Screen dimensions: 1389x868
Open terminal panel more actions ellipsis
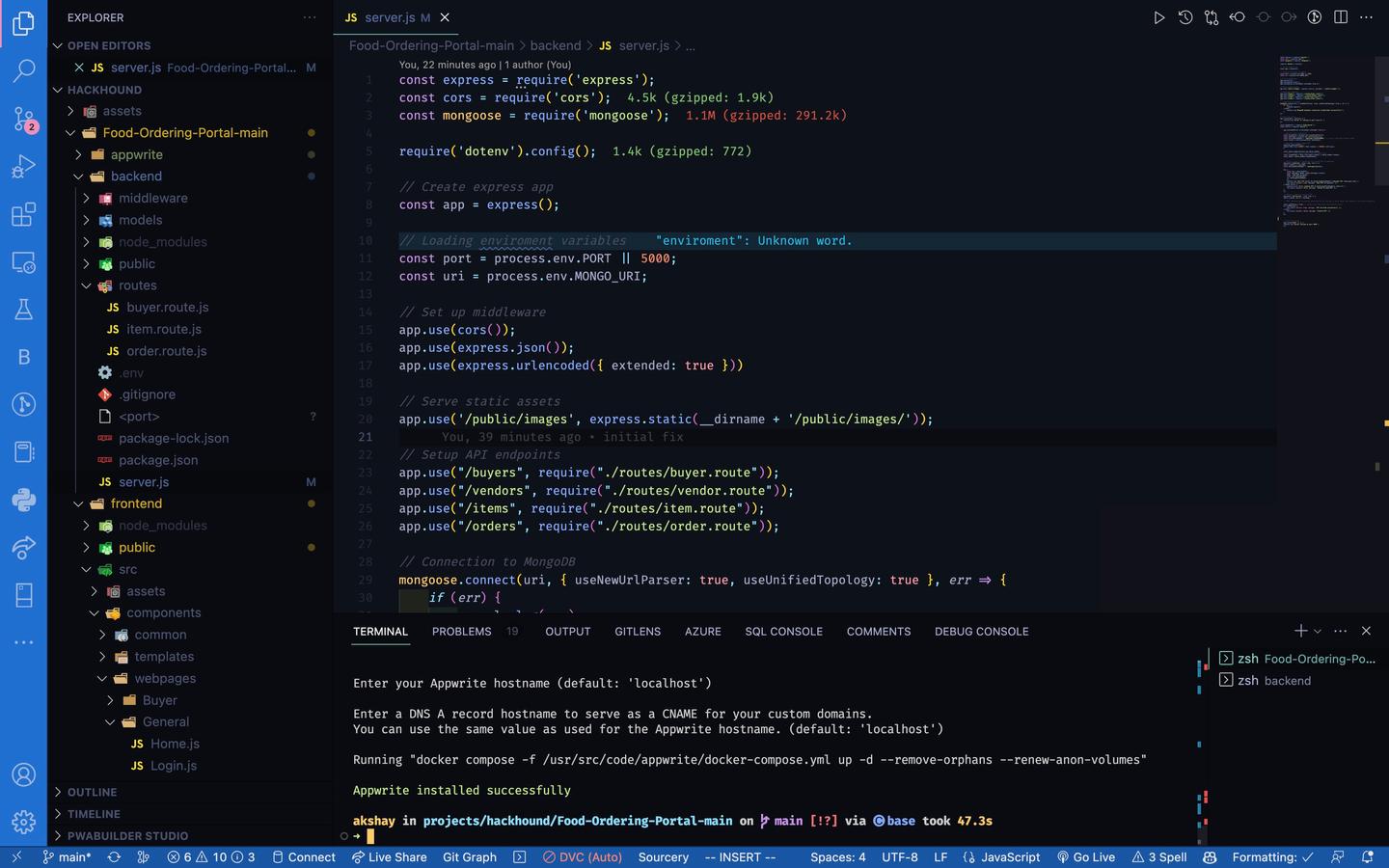click(x=1340, y=631)
